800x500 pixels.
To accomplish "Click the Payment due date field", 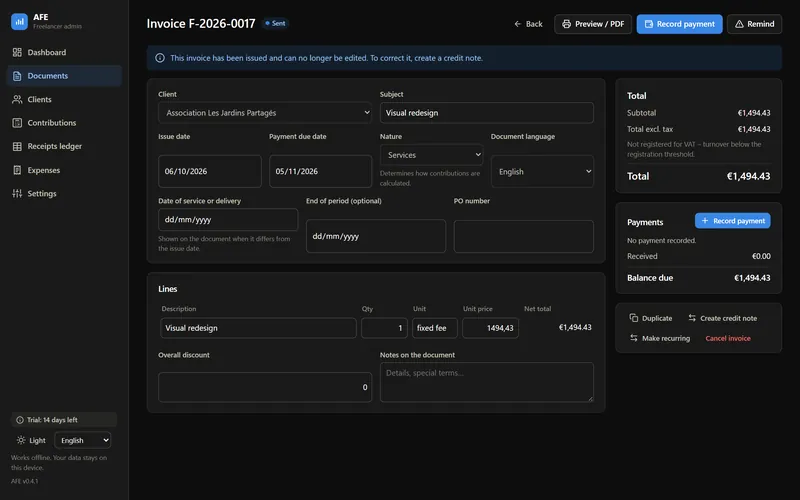I will [320, 171].
